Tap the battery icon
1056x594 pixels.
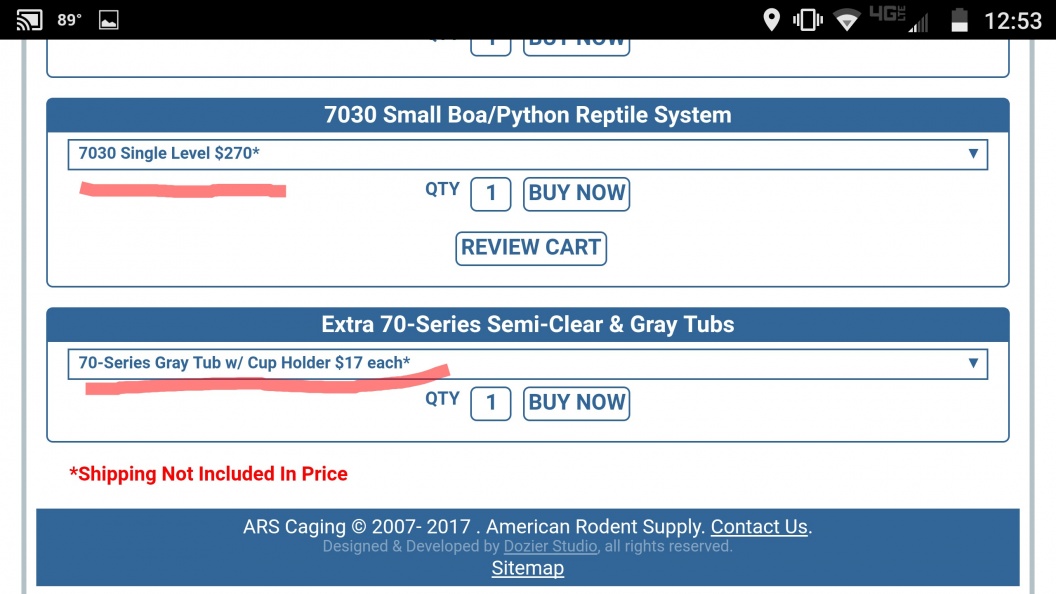(959, 20)
